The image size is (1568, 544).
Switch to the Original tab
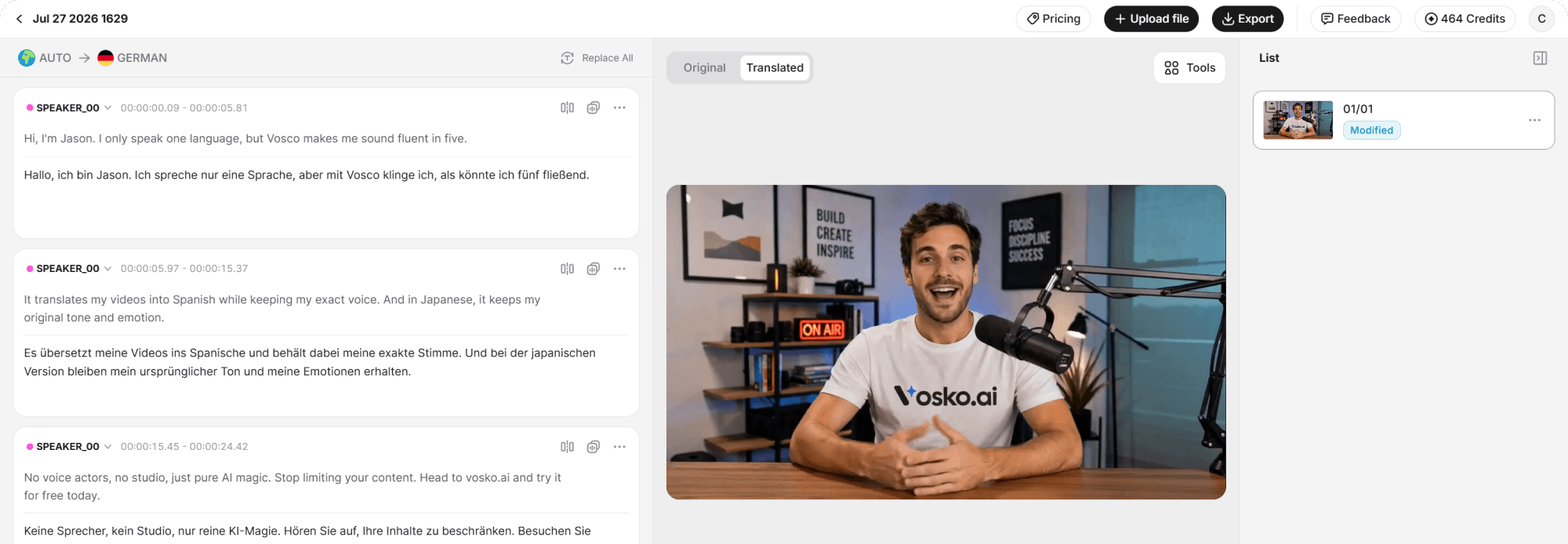(x=704, y=67)
